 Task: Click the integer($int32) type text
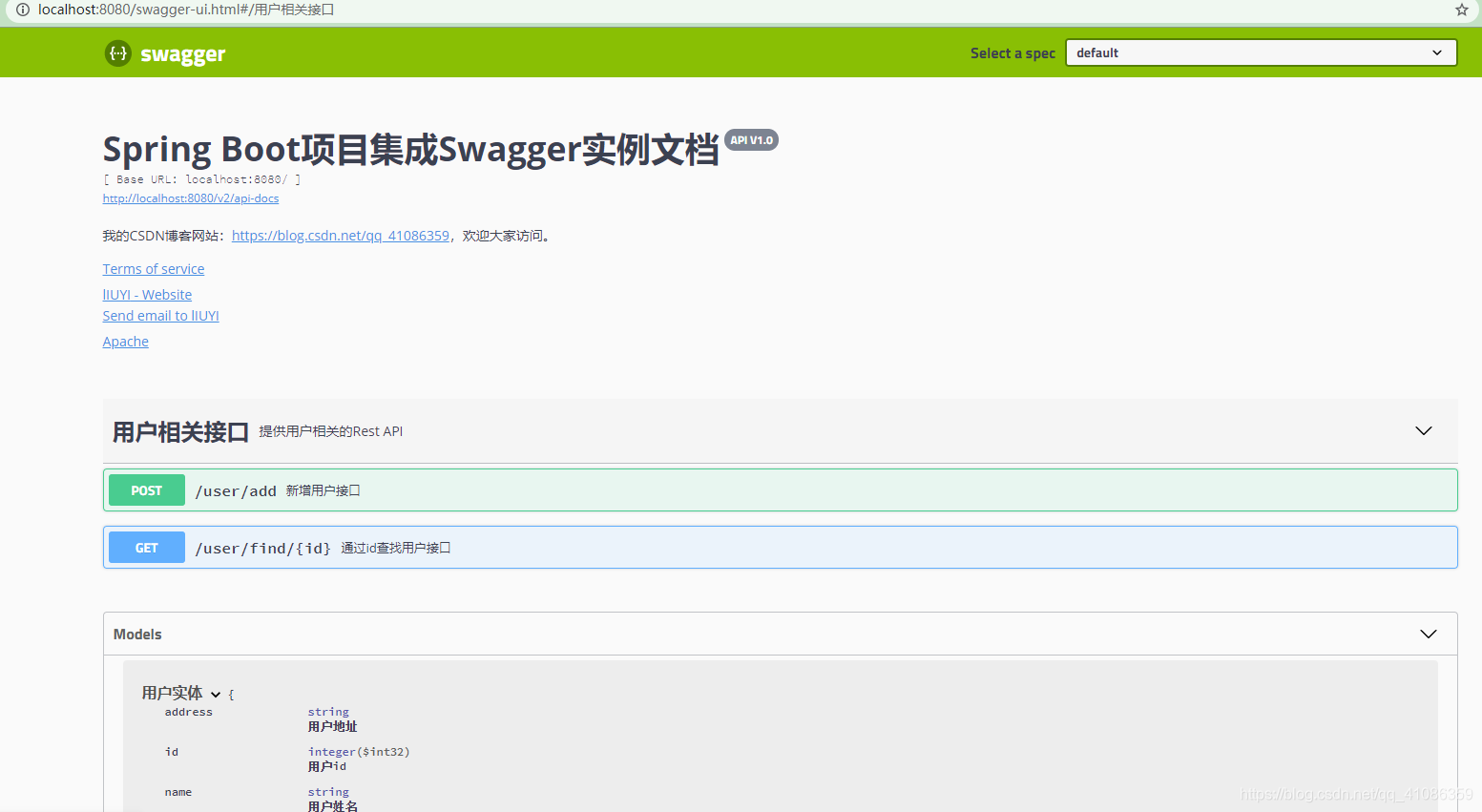pos(359,752)
